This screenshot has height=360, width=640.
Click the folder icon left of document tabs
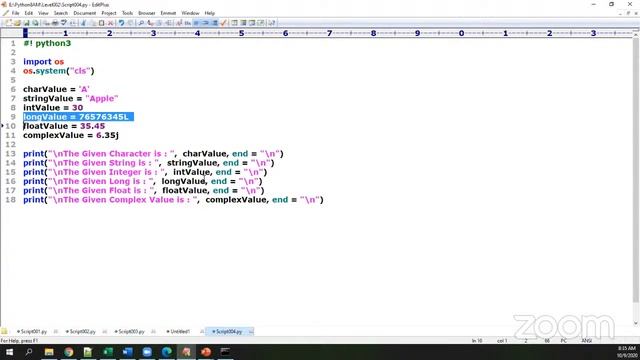(4, 331)
